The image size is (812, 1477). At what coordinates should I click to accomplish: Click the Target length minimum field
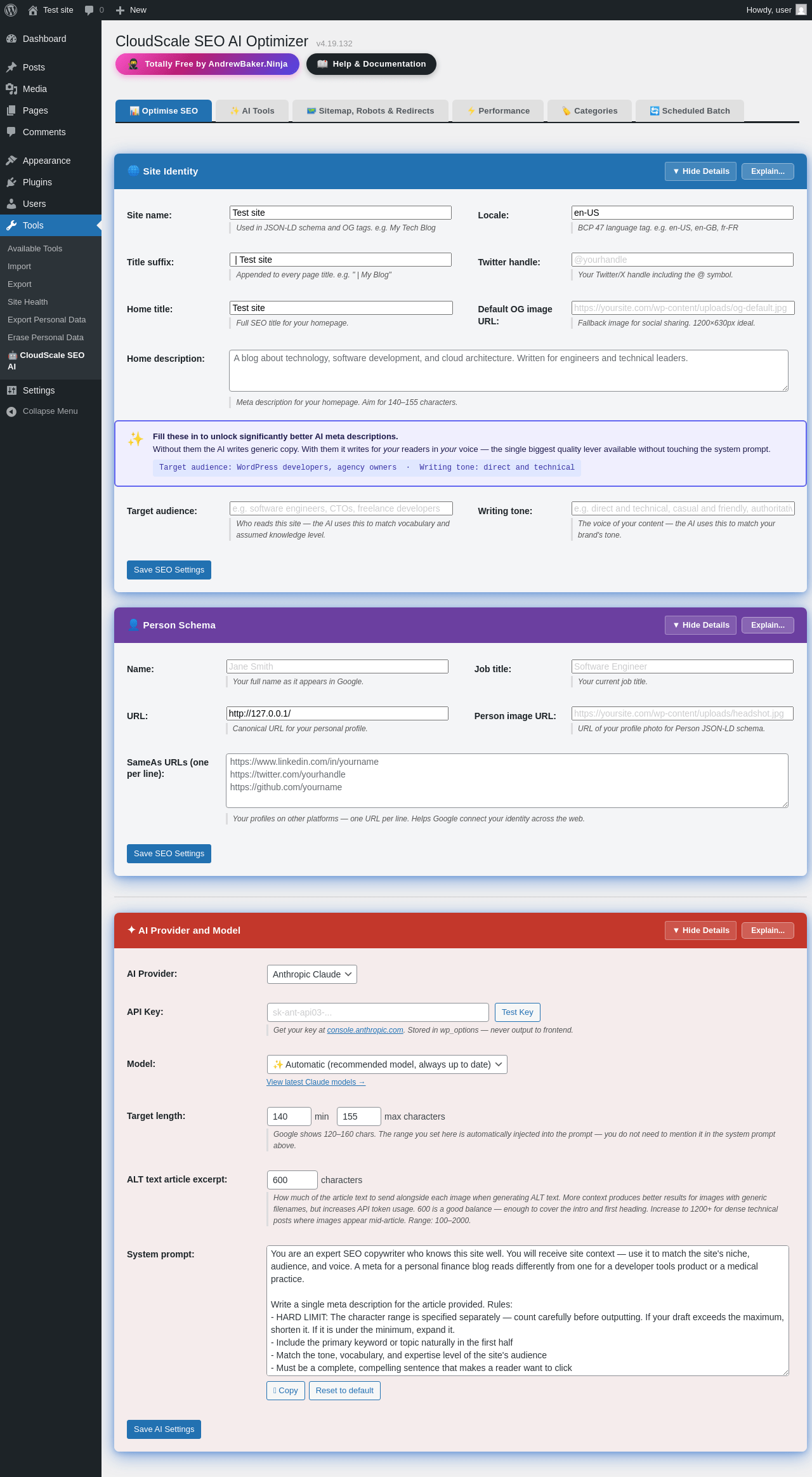pyautogui.click(x=289, y=1116)
